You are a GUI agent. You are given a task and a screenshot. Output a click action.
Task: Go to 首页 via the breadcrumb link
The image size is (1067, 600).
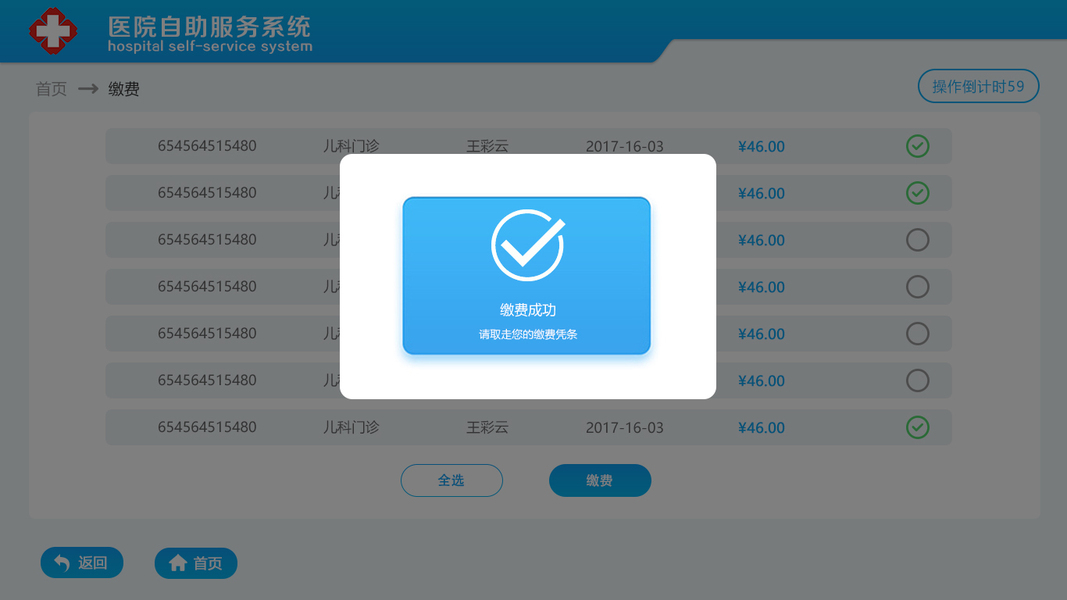[51, 89]
